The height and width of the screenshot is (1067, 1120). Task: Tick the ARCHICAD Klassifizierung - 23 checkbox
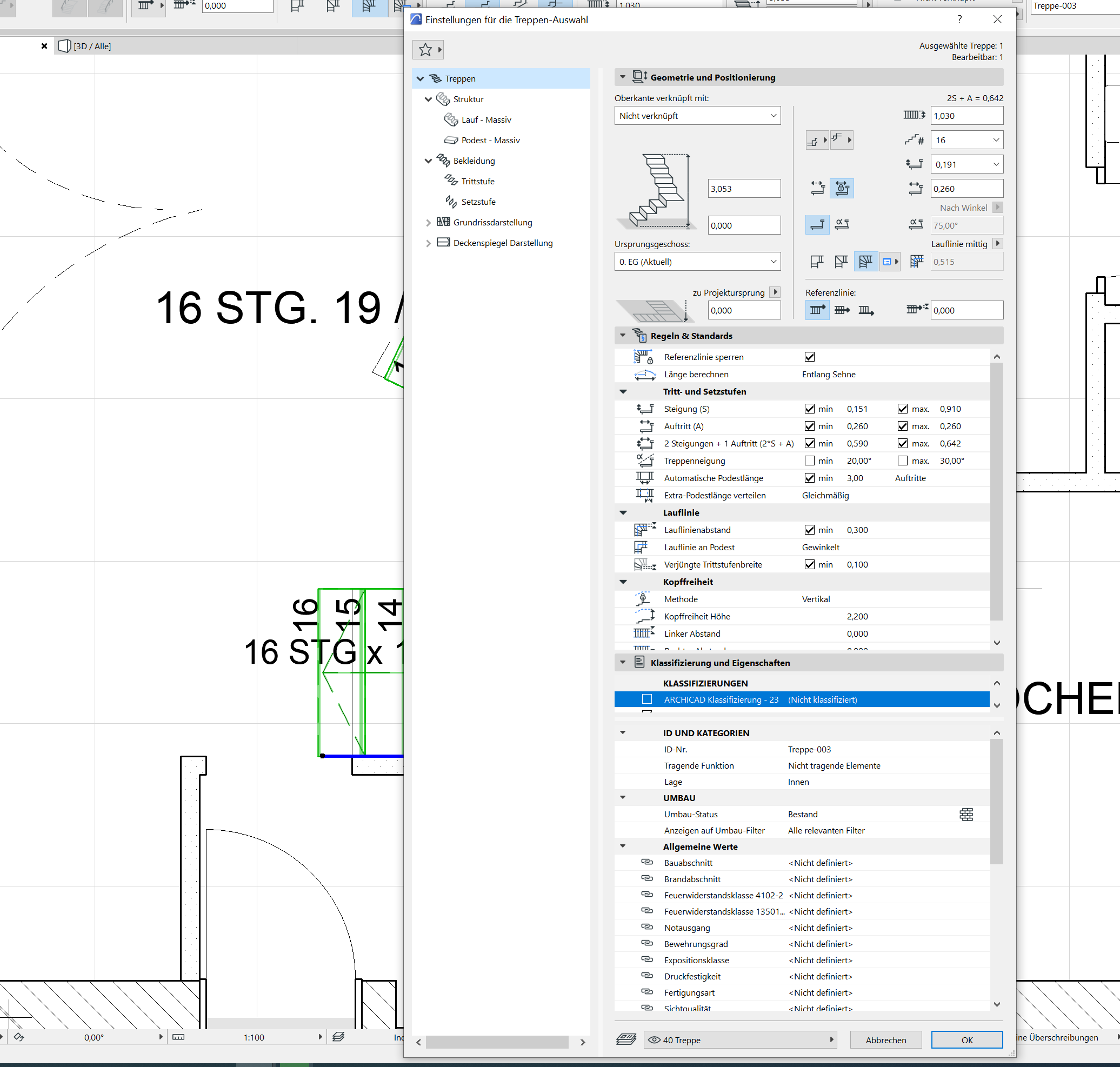[646, 699]
